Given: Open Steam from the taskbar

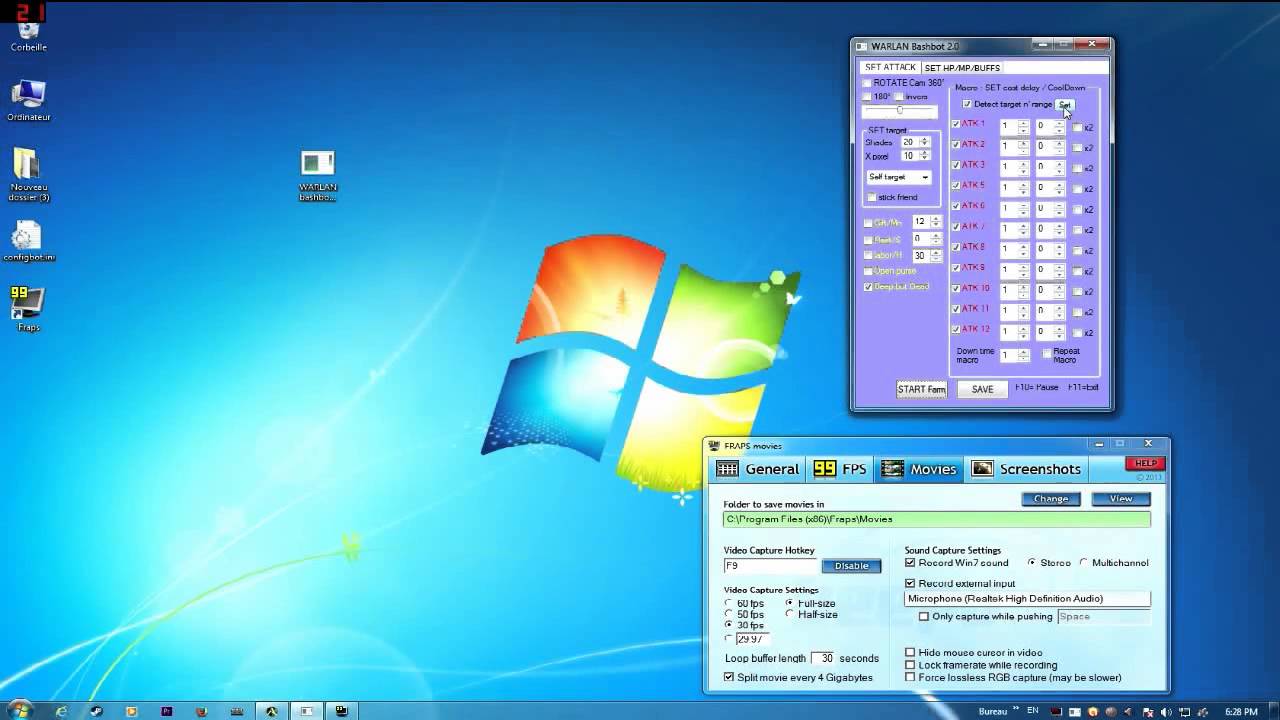Looking at the screenshot, I should (x=96, y=711).
